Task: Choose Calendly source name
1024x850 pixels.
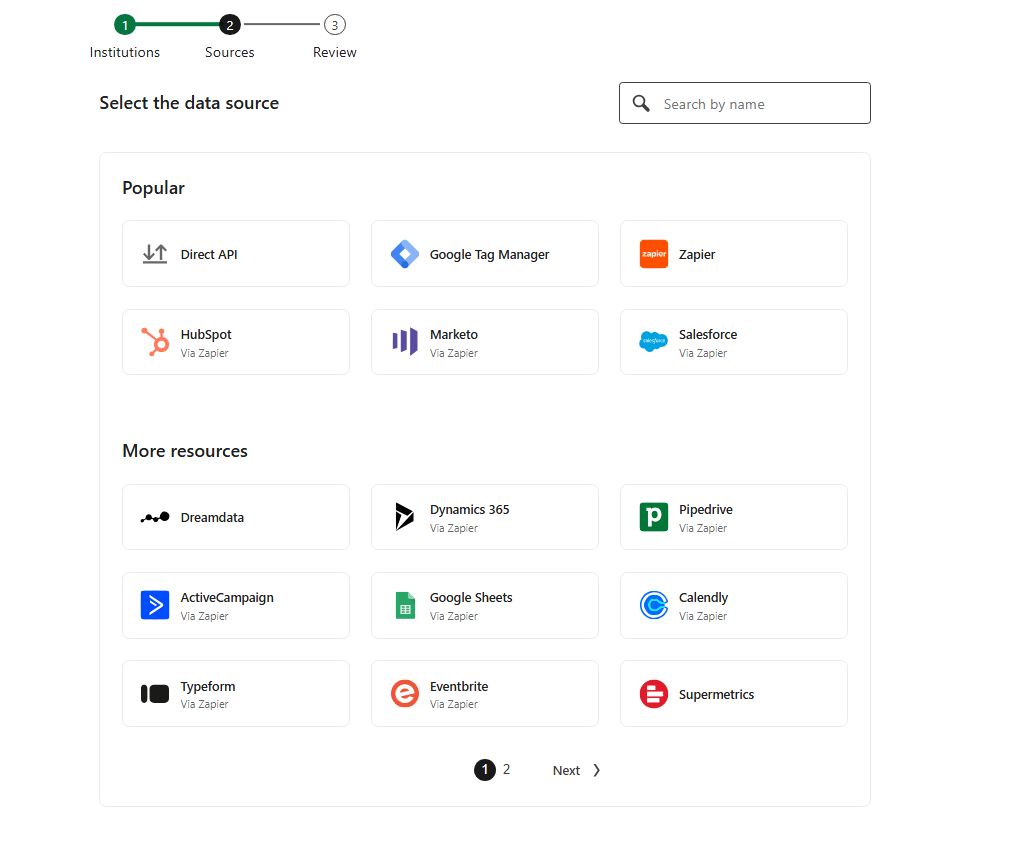Action: 703,597
